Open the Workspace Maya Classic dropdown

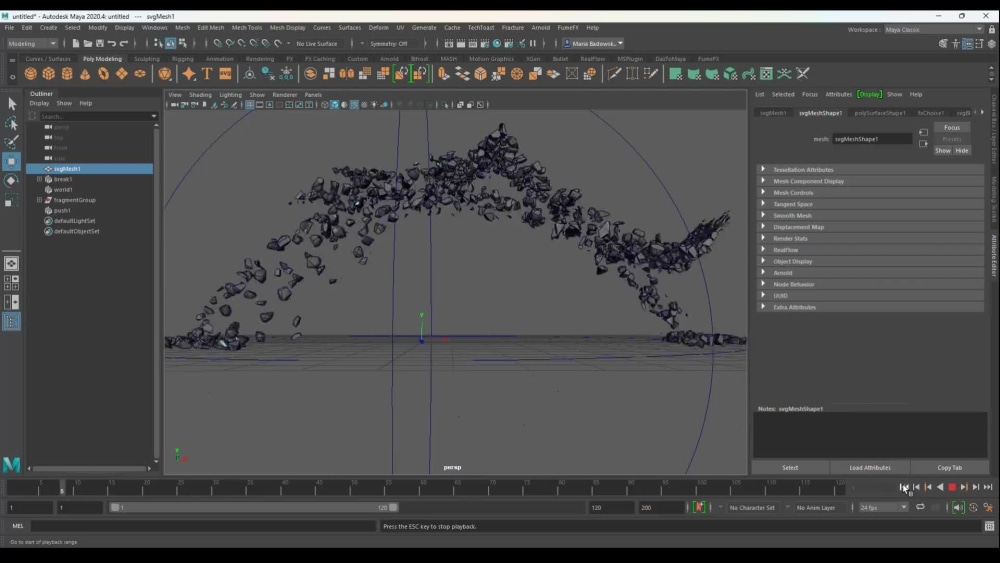[933, 29]
